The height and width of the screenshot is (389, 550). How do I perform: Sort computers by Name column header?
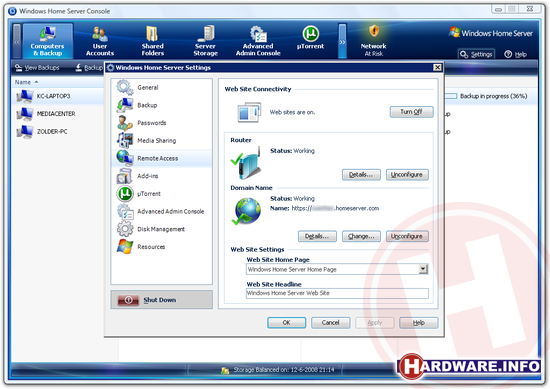coord(23,82)
